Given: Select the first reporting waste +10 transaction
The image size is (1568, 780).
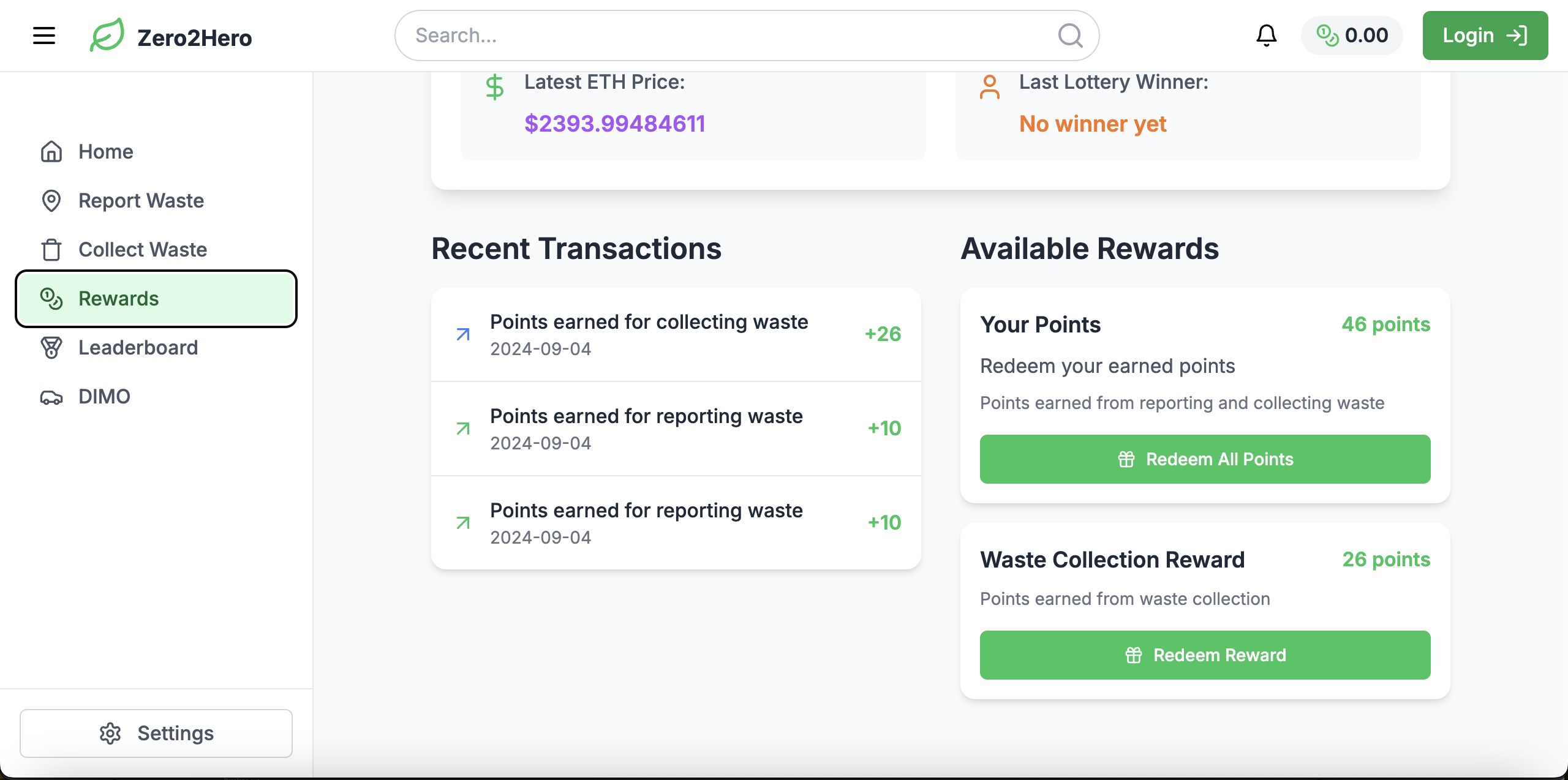Looking at the screenshot, I should (676, 429).
